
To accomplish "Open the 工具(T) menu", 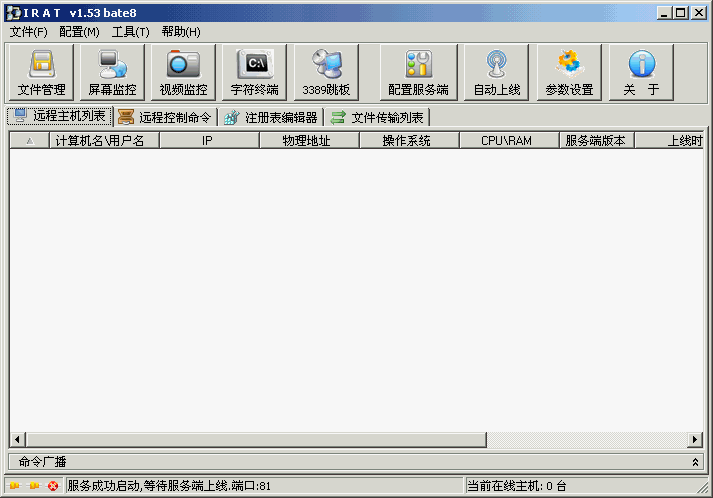I will (130, 32).
